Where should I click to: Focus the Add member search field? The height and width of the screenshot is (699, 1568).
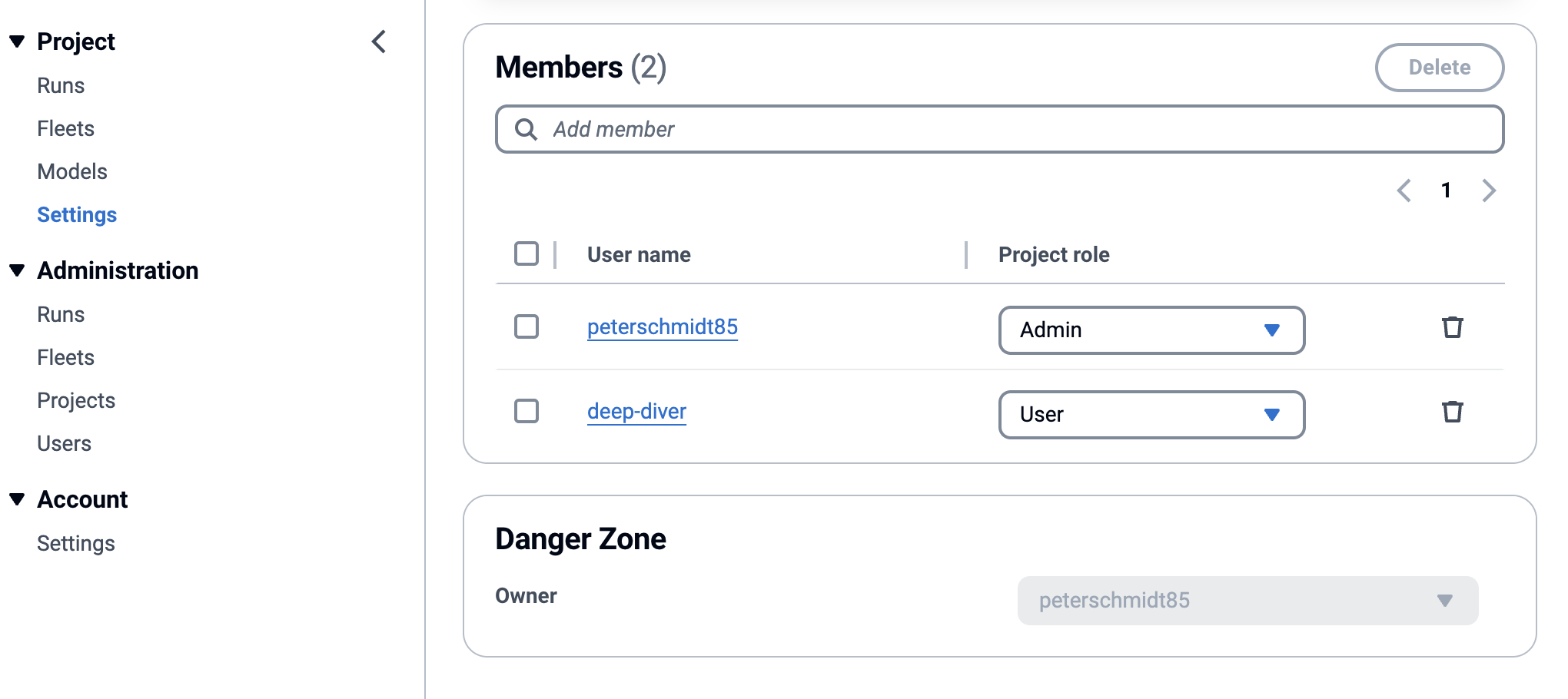[999, 129]
